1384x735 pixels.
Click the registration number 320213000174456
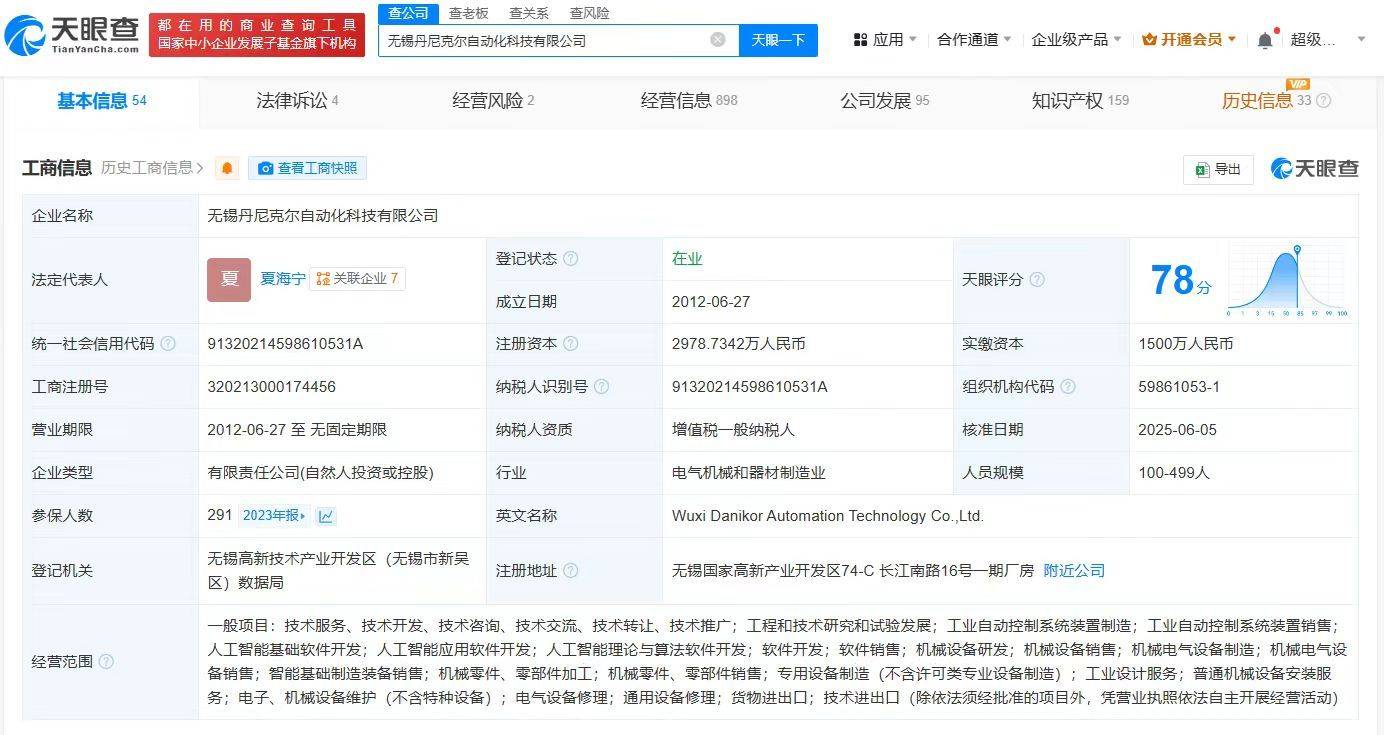[x=272, y=387]
